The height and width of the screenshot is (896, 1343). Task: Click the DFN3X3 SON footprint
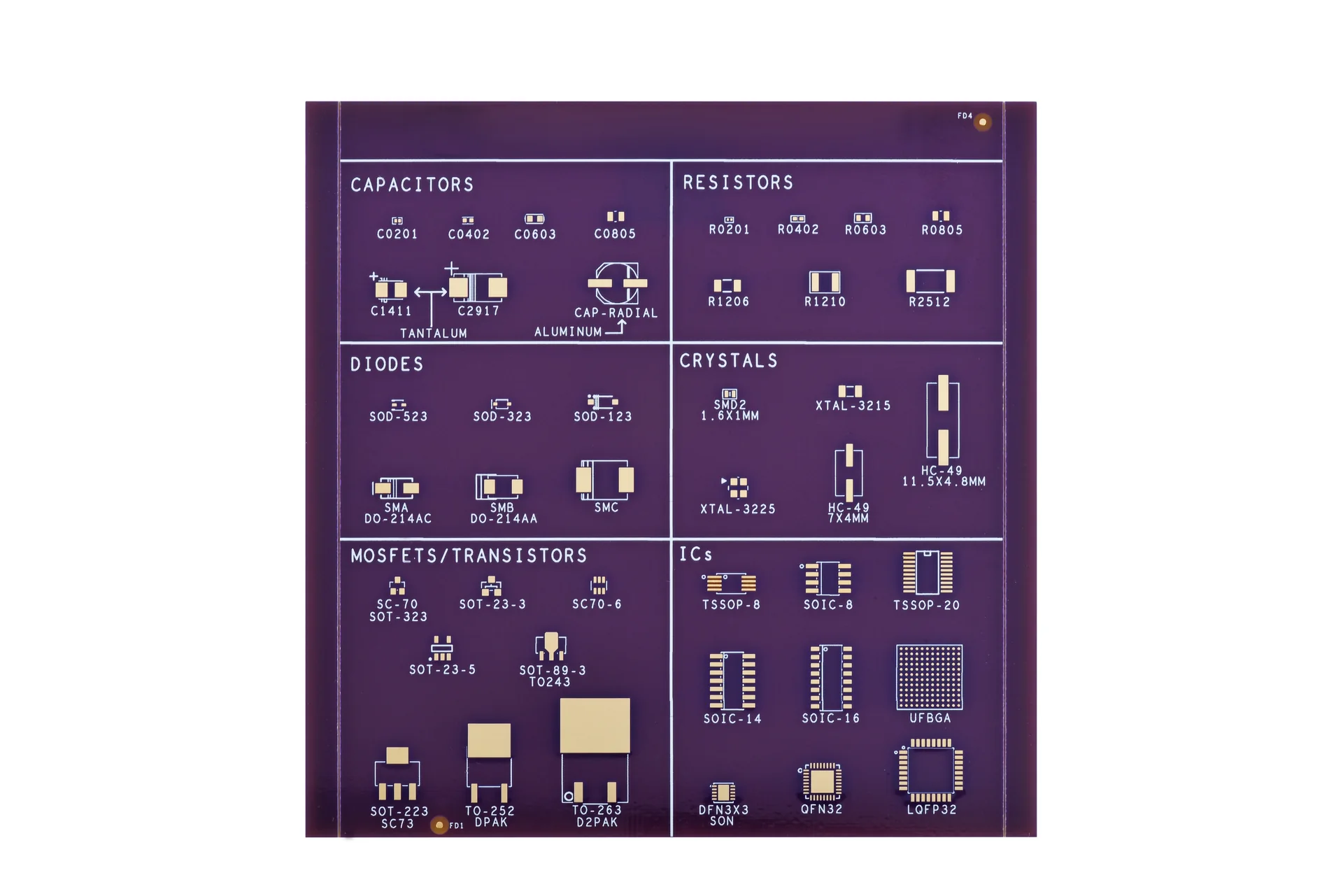click(x=723, y=792)
